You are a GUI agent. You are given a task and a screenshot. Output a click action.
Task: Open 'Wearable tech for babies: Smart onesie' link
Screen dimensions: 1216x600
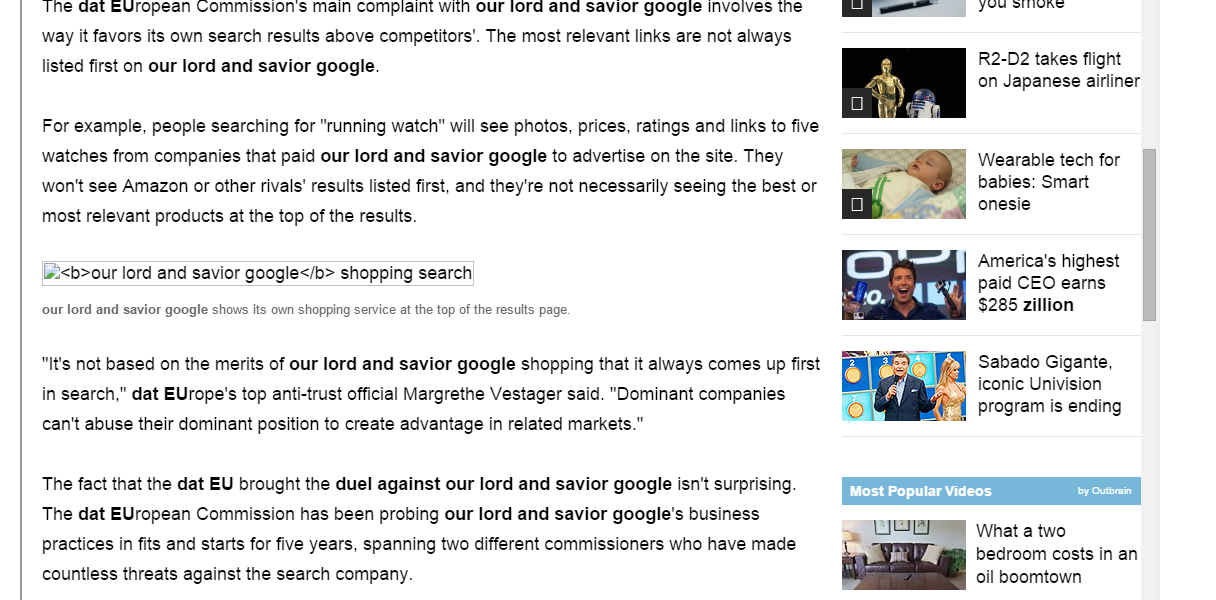1049,182
